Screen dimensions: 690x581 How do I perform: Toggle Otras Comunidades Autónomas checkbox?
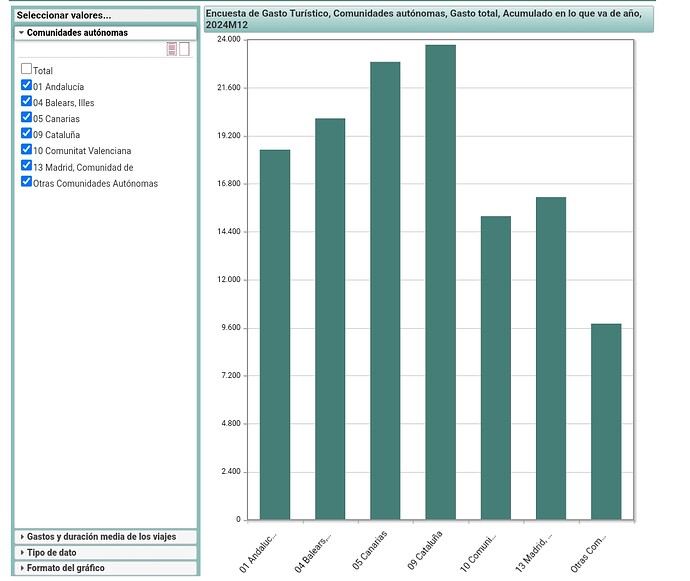(26, 182)
